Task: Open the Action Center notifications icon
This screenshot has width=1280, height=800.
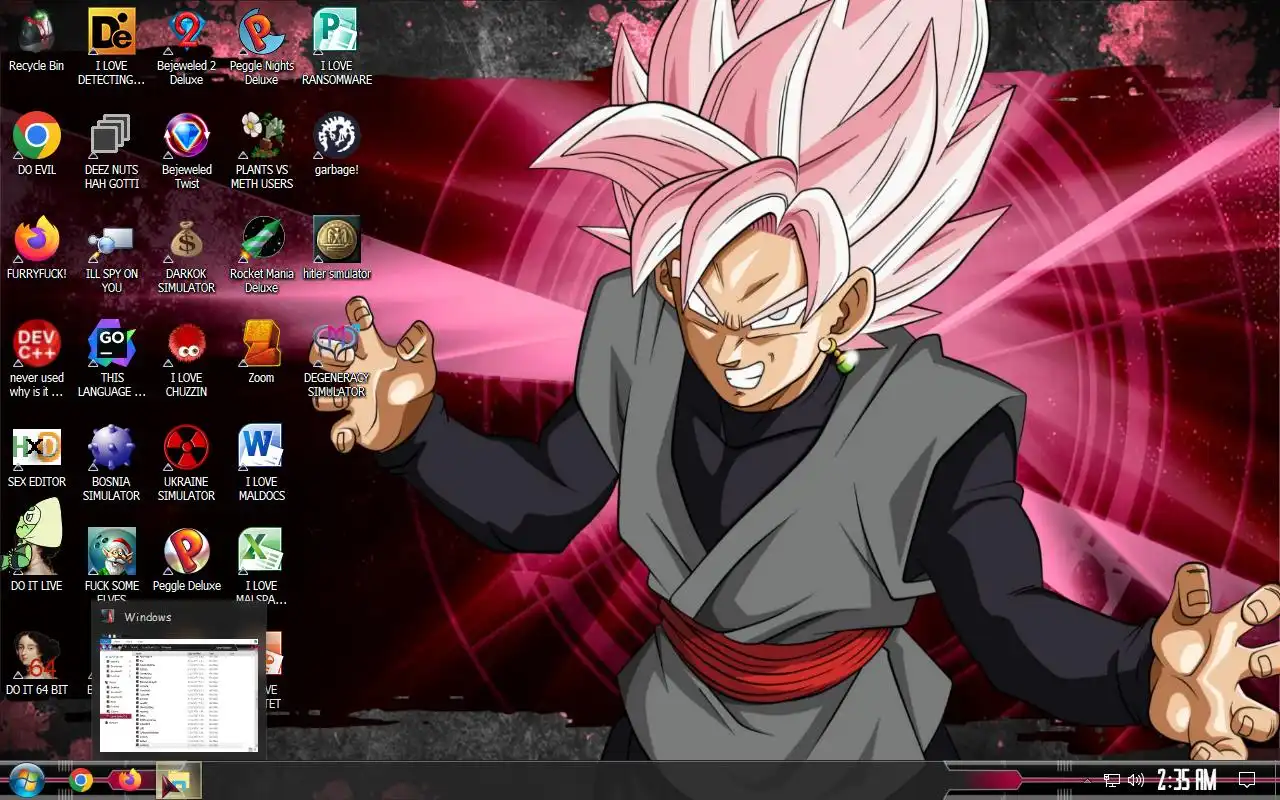Action: (1247, 779)
